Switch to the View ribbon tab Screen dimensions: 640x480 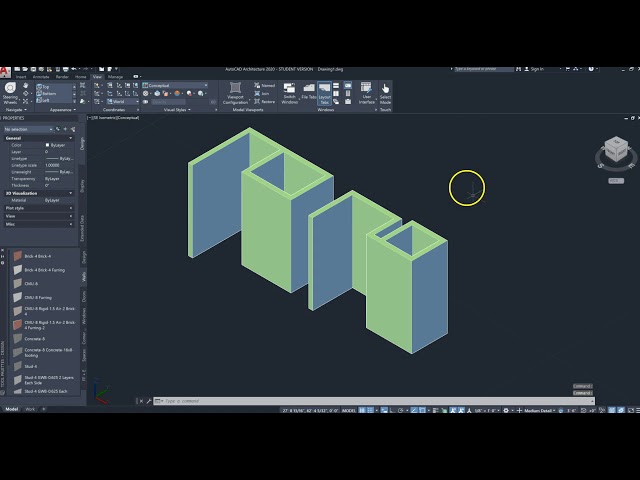tap(97, 77)
